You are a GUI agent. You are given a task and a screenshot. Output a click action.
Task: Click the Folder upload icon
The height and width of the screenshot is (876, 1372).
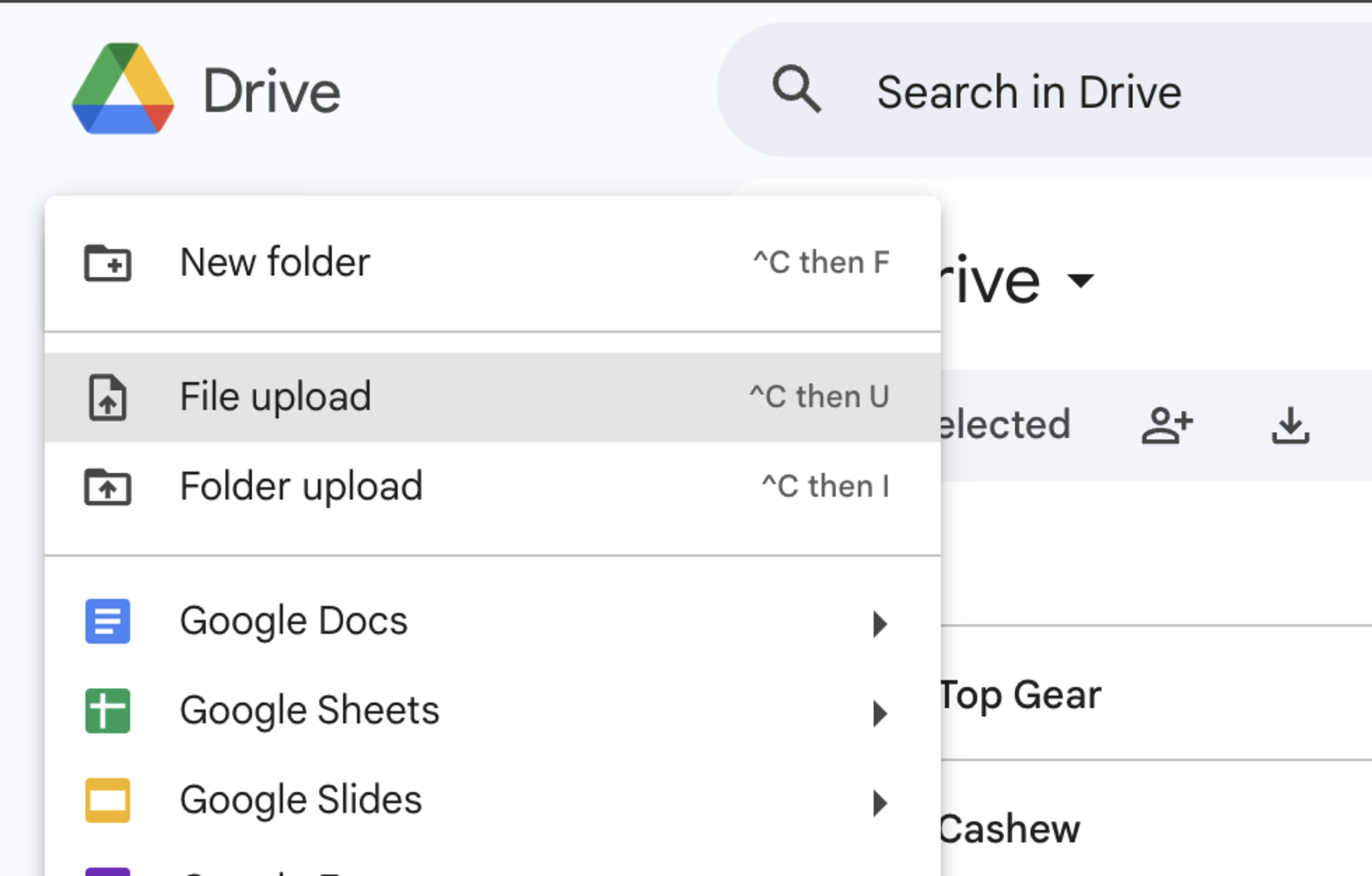coord(107,487)
